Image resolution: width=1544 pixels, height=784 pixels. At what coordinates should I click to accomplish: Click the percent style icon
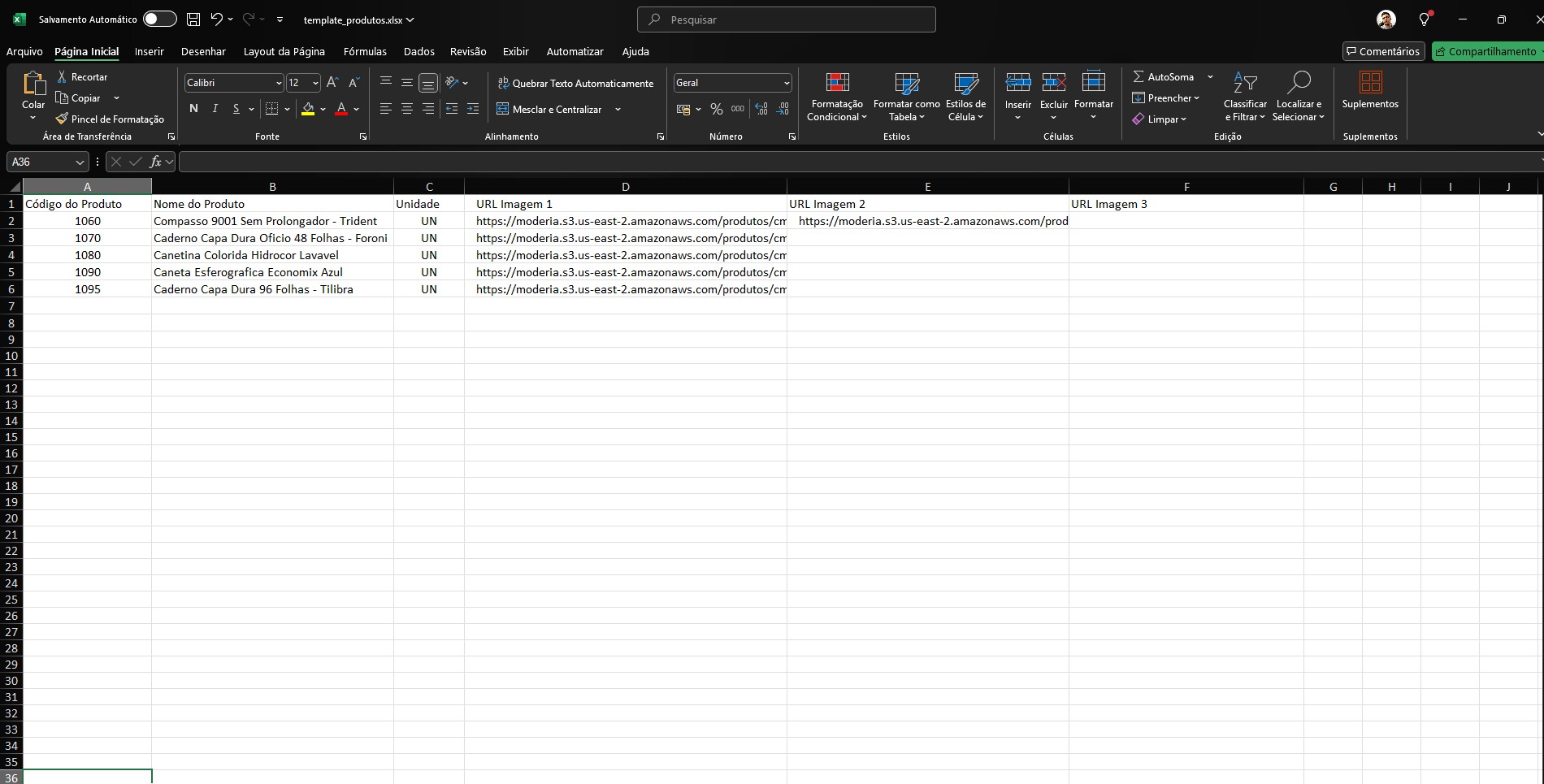coord(716,109)
